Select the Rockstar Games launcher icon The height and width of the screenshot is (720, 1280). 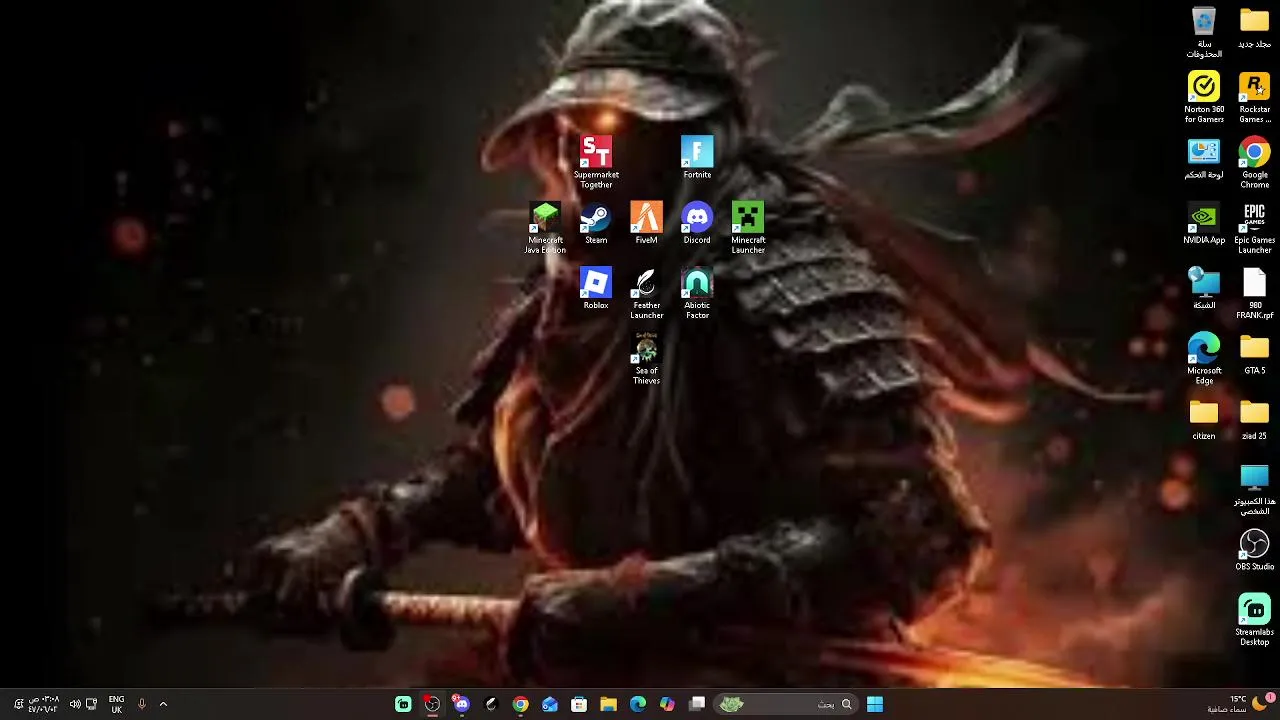click(1254, 97)
